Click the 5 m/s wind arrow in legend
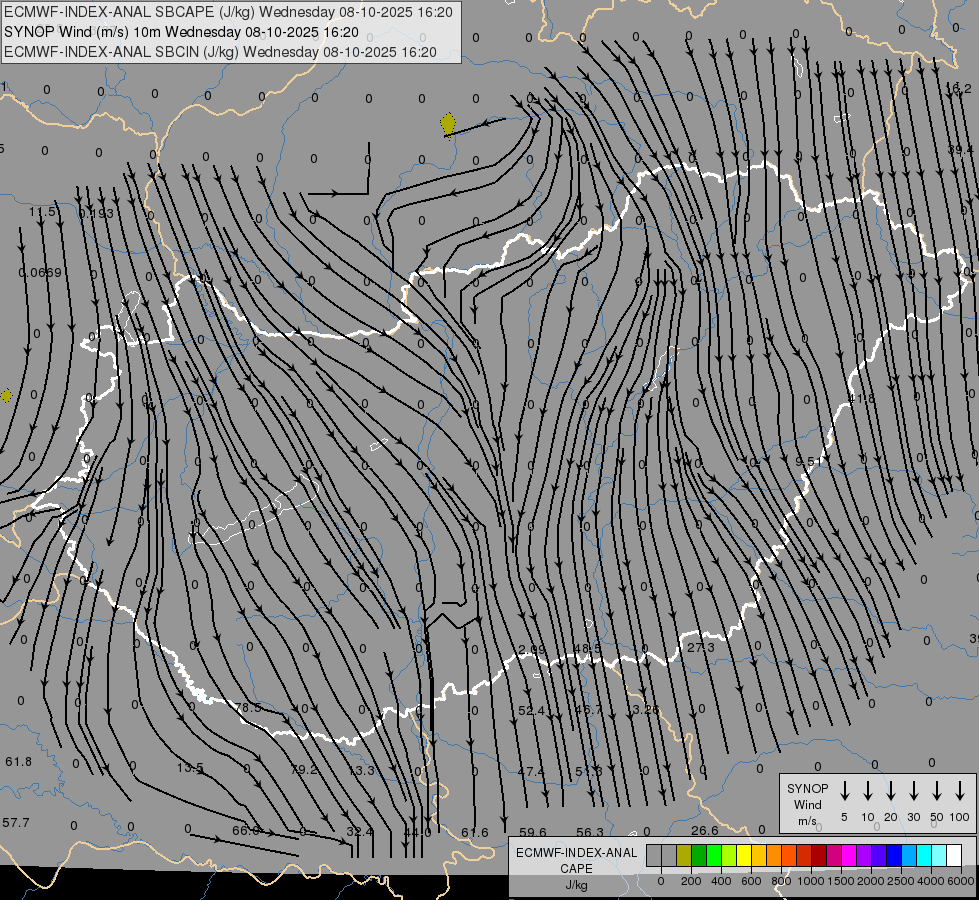The image size is (979, 900). [x=845, y=791]
